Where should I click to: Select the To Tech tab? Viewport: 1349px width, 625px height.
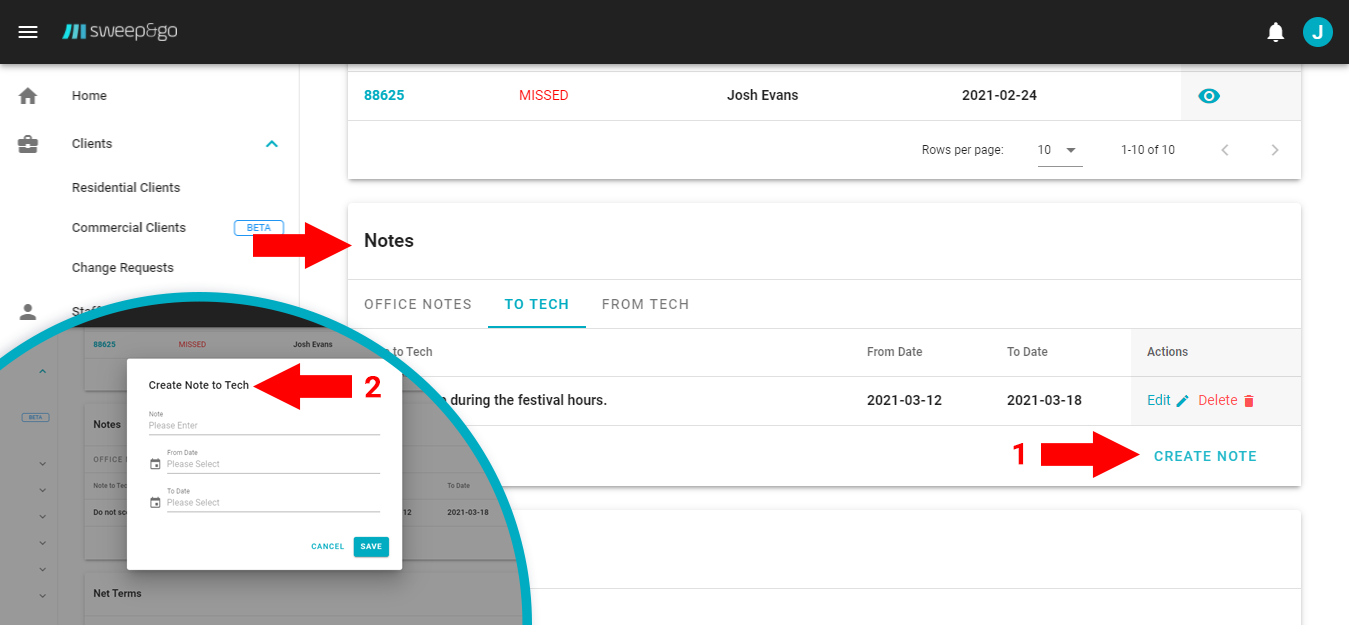pyautogui.click(x=536, y=304)
